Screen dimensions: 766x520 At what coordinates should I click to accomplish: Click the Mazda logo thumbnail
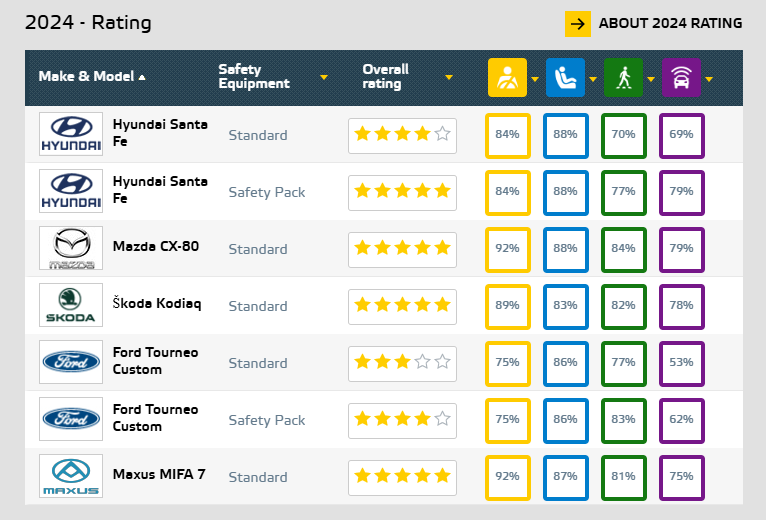(71, 248)
